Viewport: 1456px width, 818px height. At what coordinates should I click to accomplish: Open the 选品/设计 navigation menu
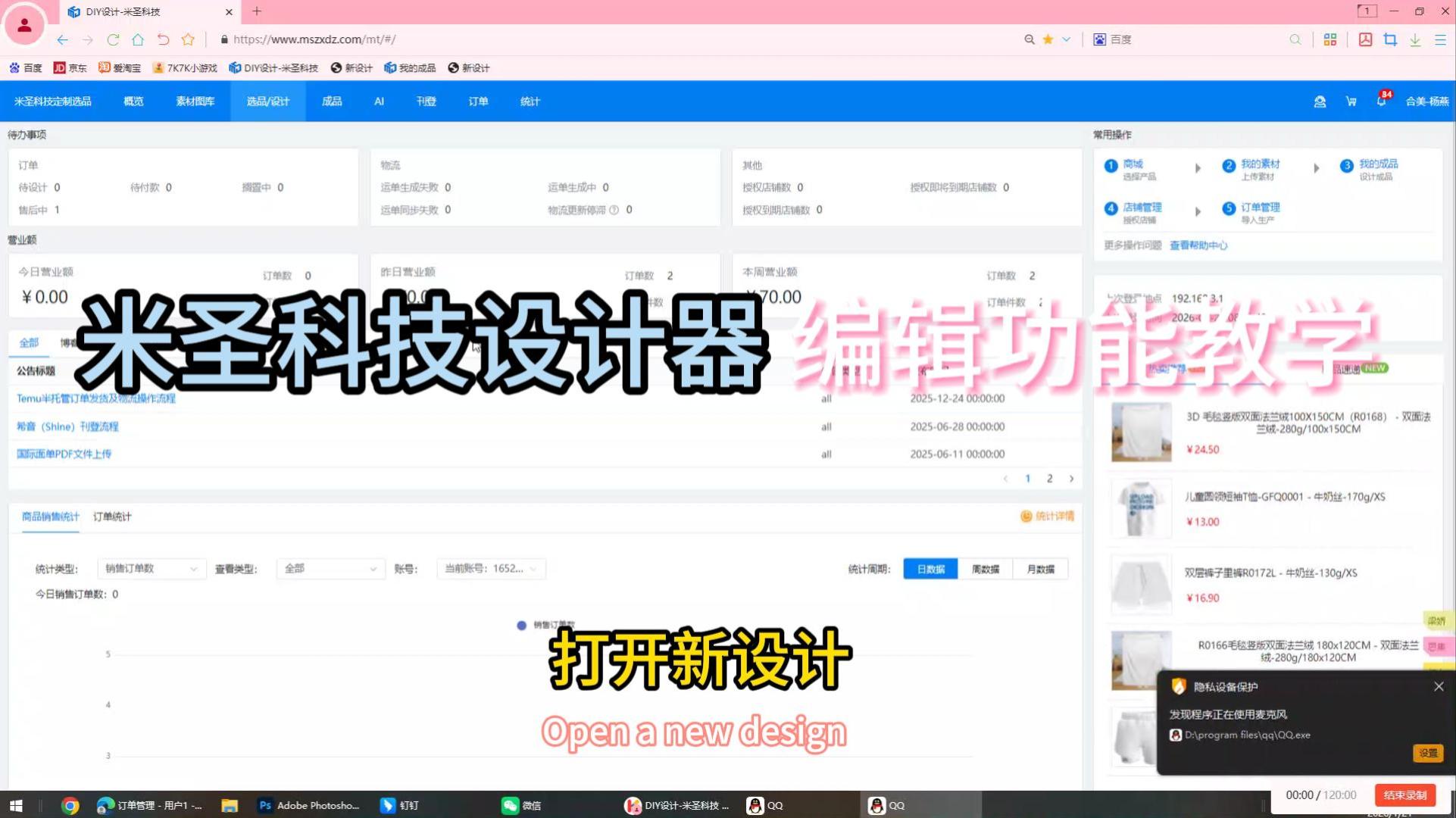[267, 101]
